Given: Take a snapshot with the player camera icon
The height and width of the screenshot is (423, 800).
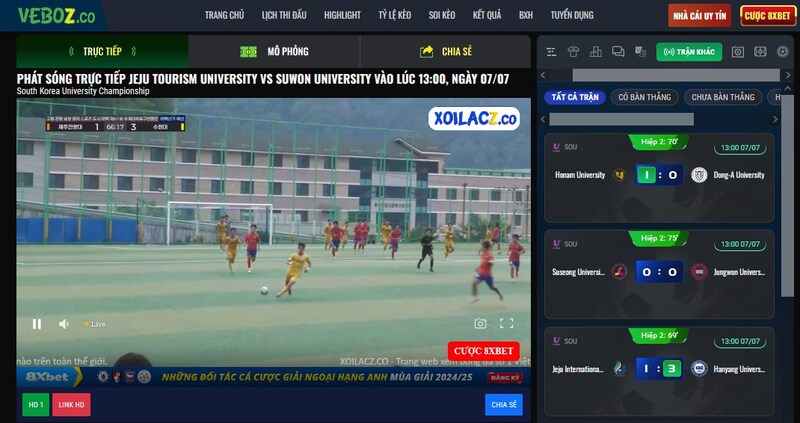Looking at the screenshot, I should tap(480, 324).
